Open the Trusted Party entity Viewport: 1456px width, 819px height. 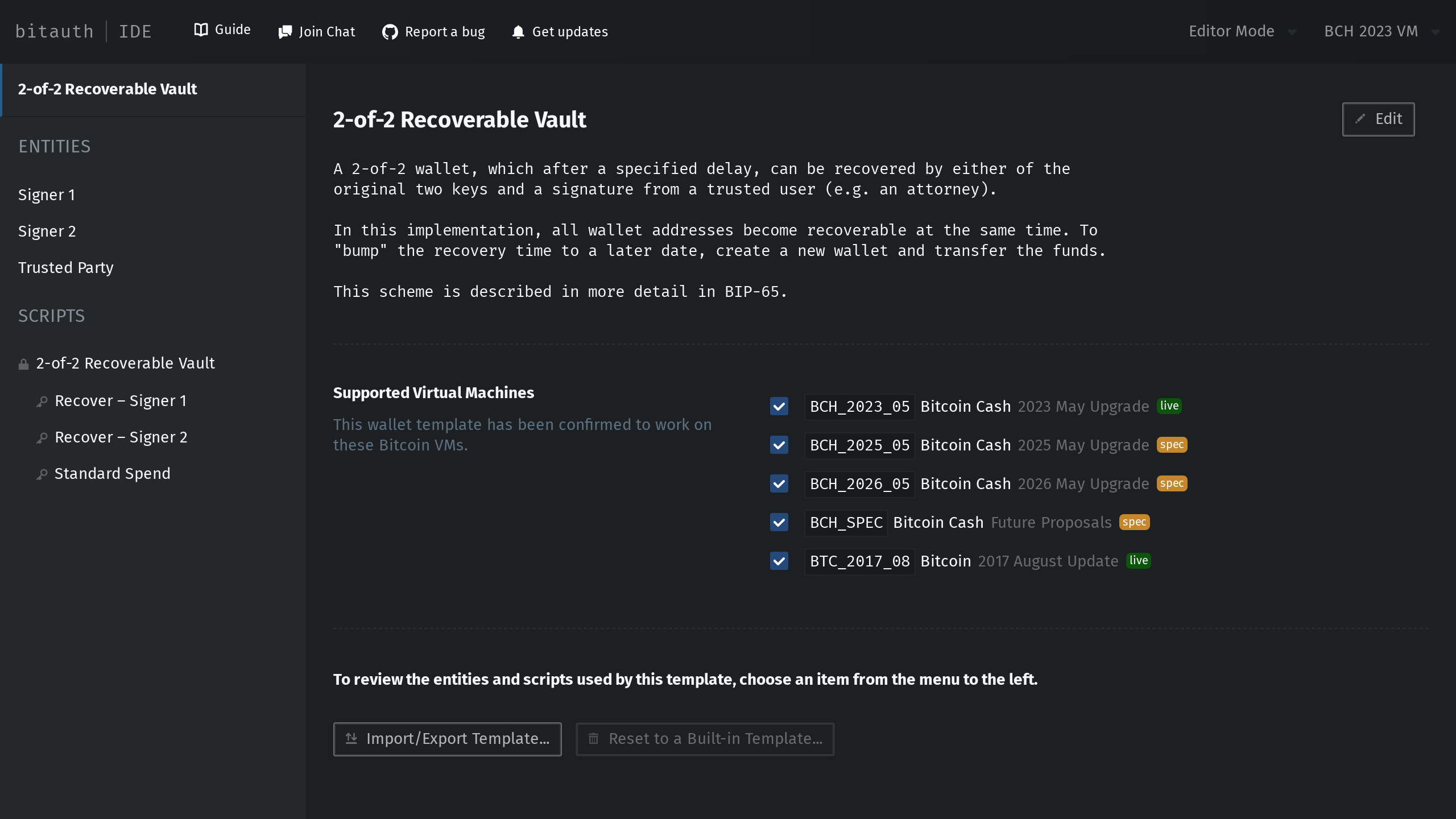[66, 268]
